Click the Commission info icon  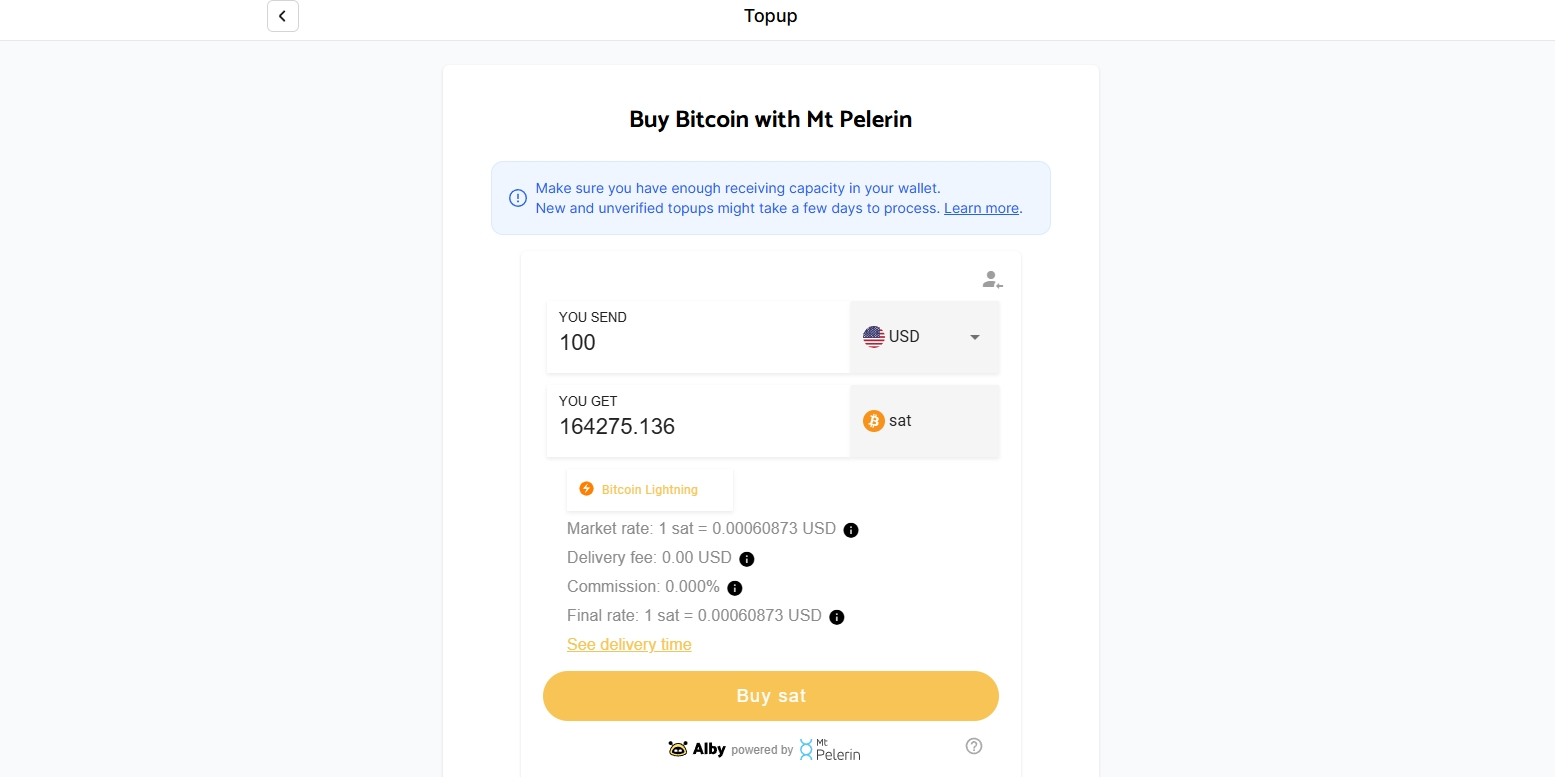point(735,588)
